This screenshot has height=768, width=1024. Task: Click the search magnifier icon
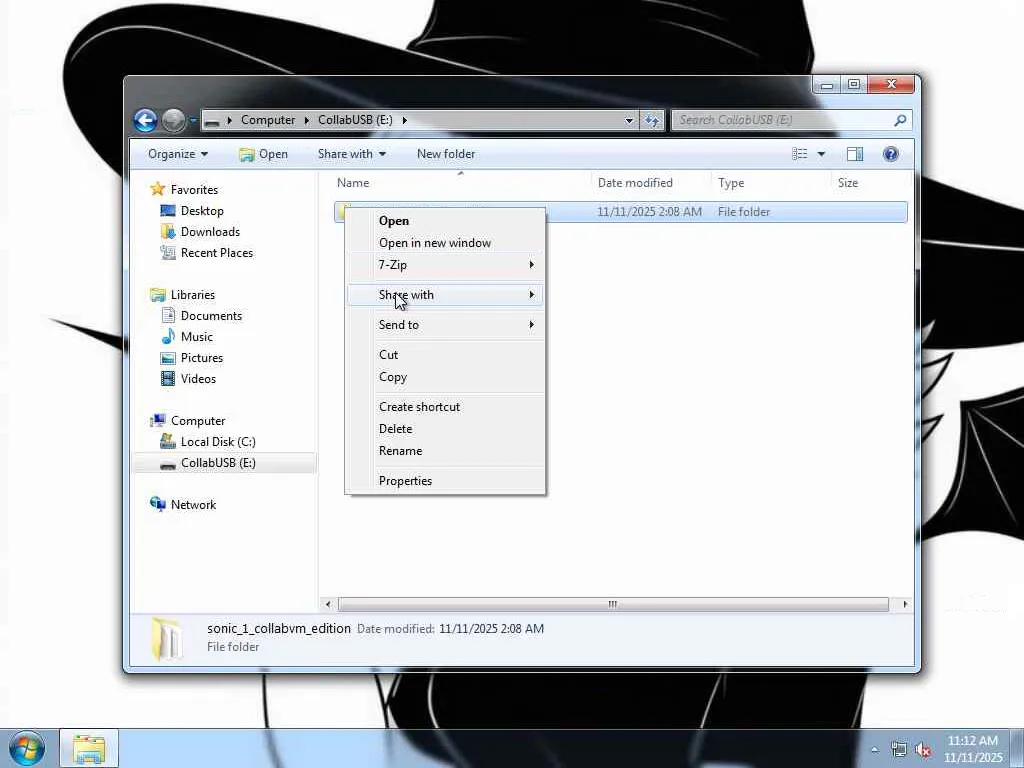click(900, 120)
